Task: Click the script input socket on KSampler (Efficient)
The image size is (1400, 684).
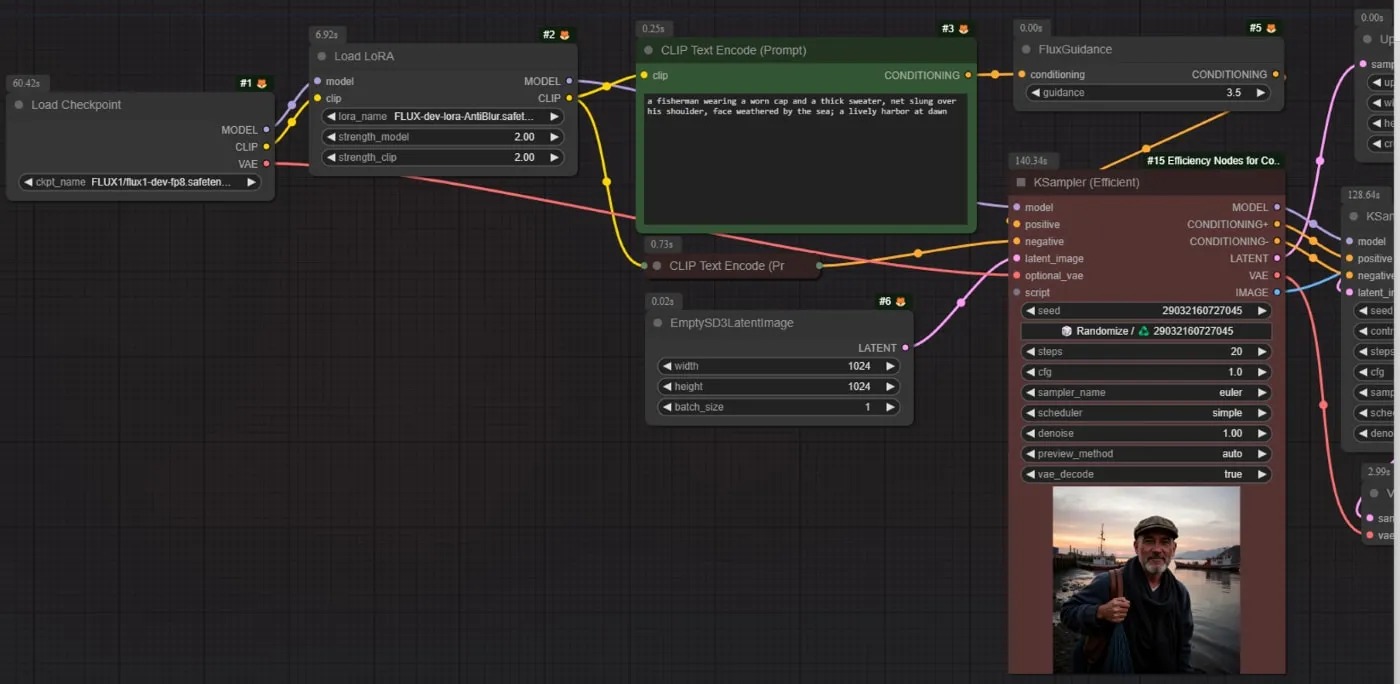Action: [x=1016, y=292]
